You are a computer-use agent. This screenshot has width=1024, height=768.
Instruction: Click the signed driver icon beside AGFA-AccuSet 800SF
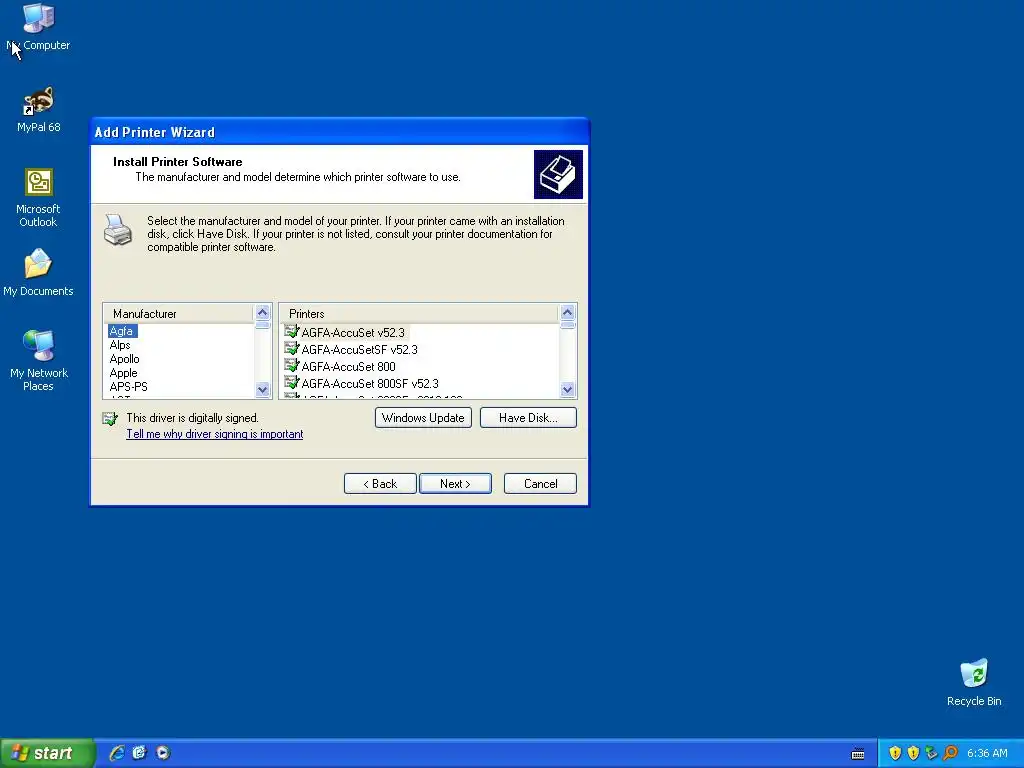tap(291, 383)
